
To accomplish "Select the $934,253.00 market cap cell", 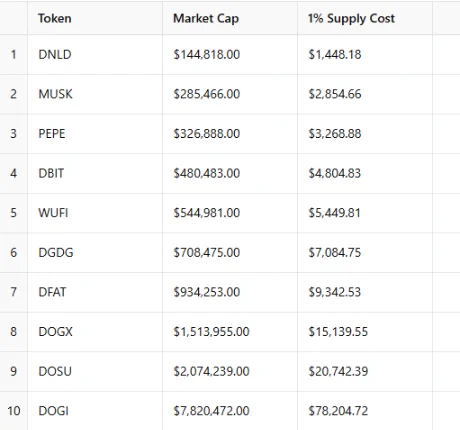I will [x=230, y=293].
